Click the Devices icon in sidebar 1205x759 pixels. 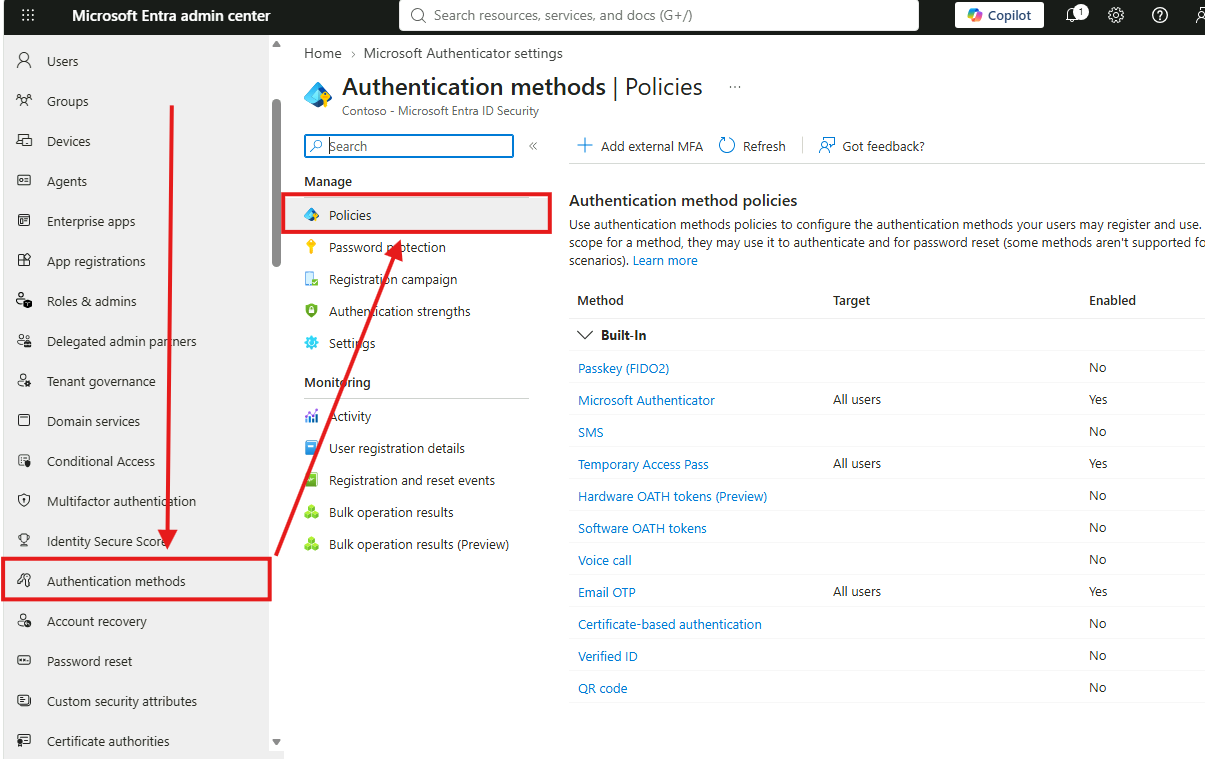coord(25,141)
